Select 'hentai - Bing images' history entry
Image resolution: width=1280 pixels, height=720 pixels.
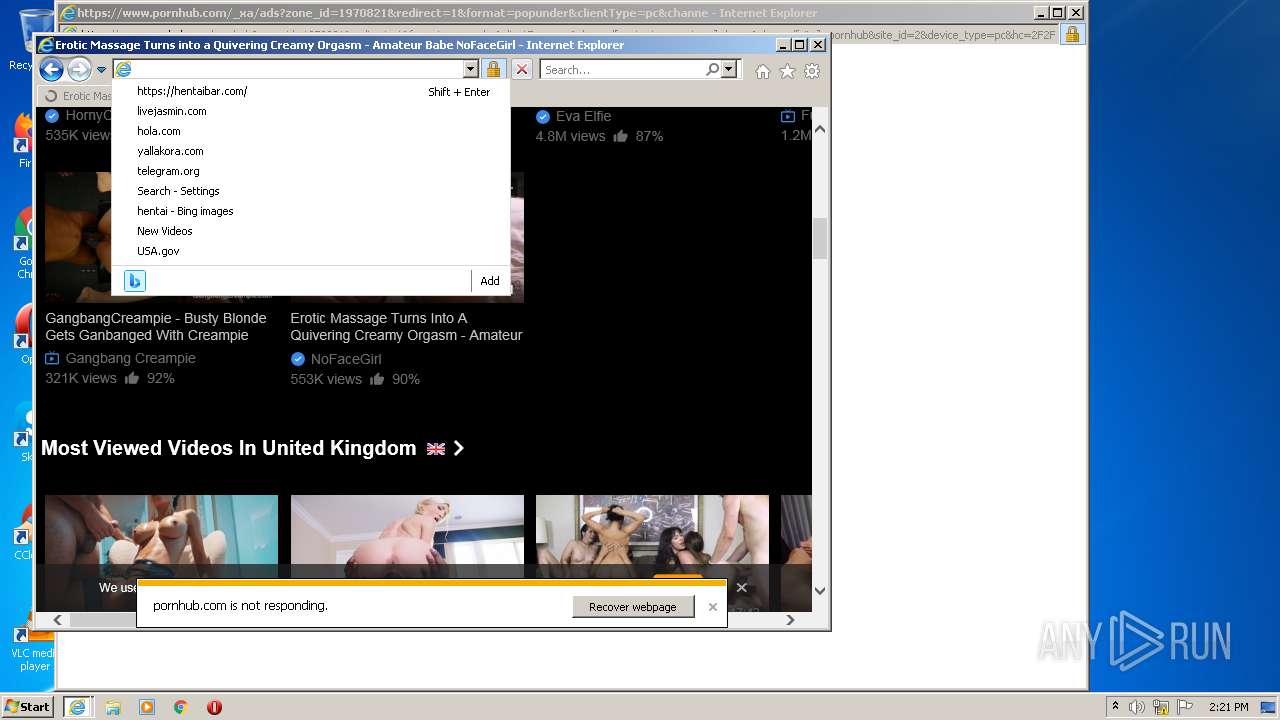tap(185, 211)
